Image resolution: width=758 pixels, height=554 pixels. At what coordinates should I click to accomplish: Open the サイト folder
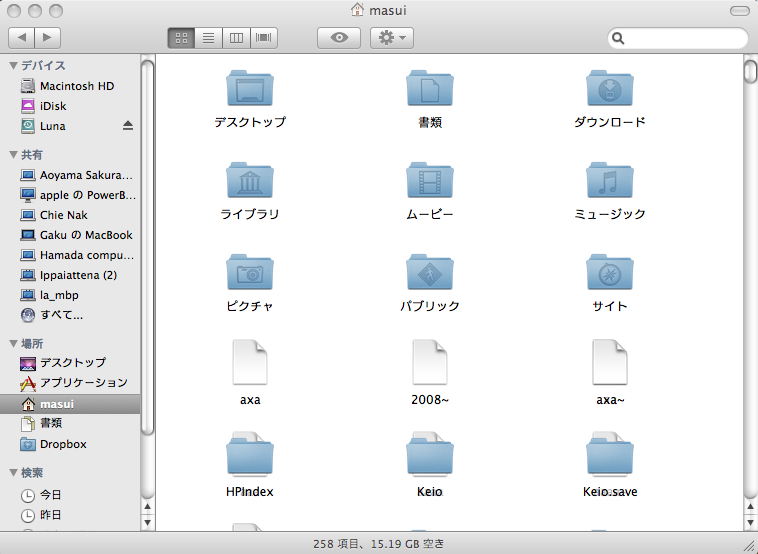[610, 272]
